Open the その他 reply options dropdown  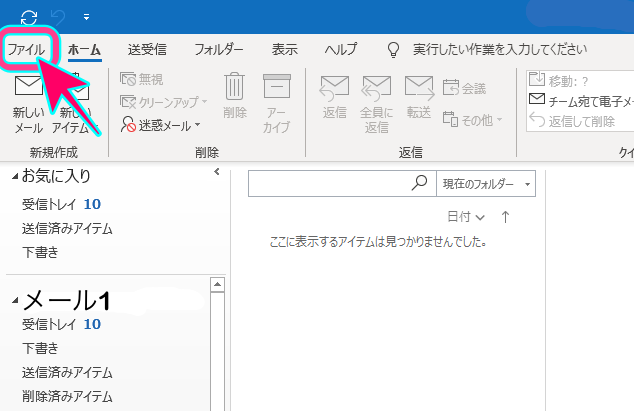[x=472, y=120]
